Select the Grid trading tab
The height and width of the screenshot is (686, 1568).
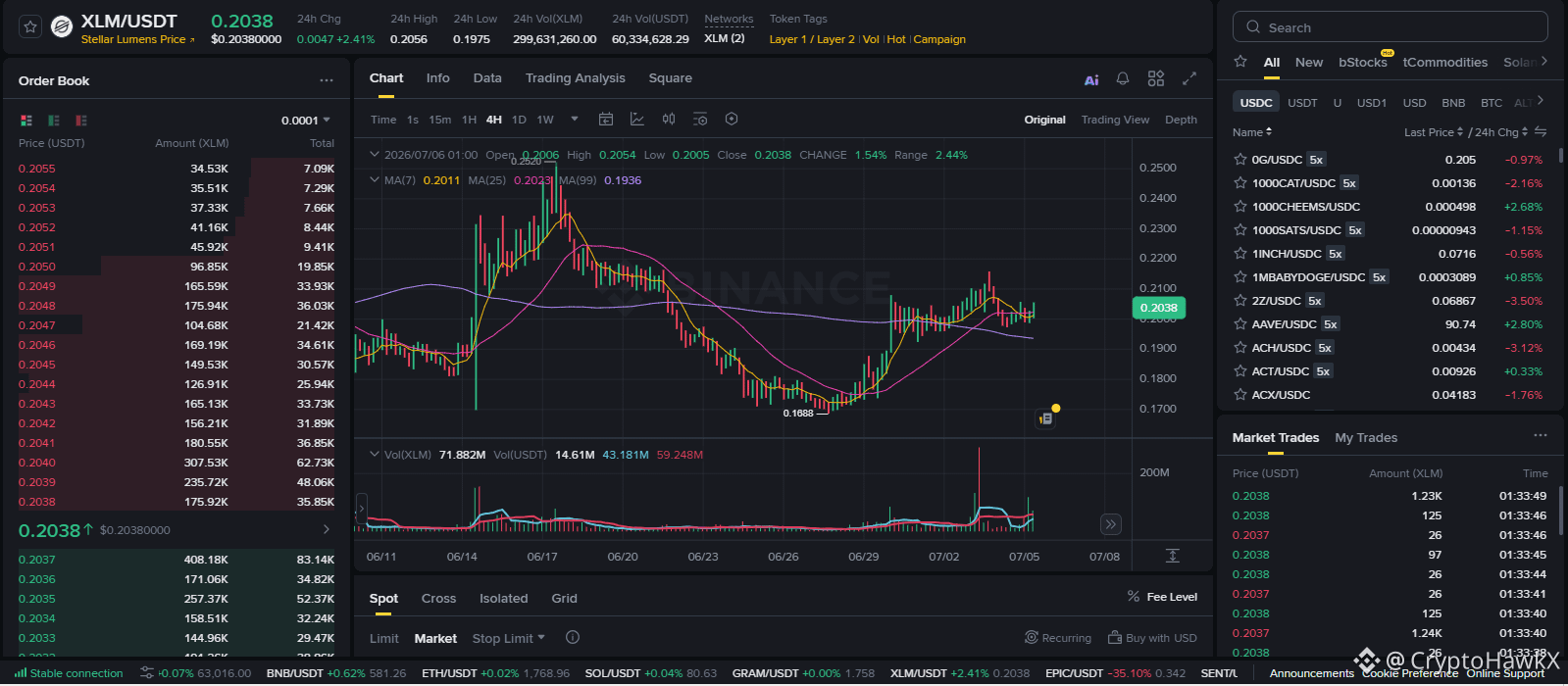pyautogui.click(x=564, y=599)
